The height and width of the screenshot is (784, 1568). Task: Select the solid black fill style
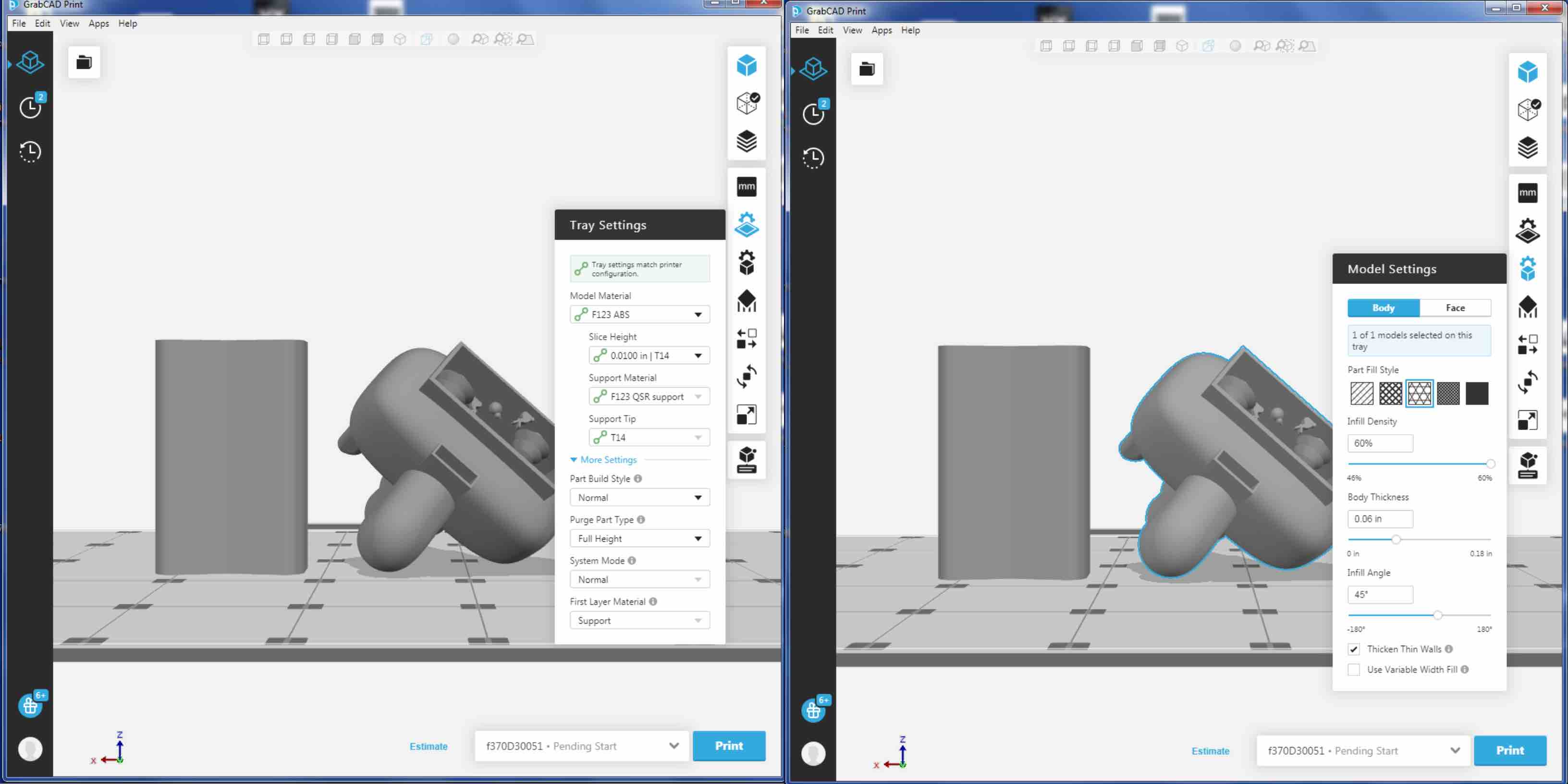pyautogui.click(x=1477, y=393)
